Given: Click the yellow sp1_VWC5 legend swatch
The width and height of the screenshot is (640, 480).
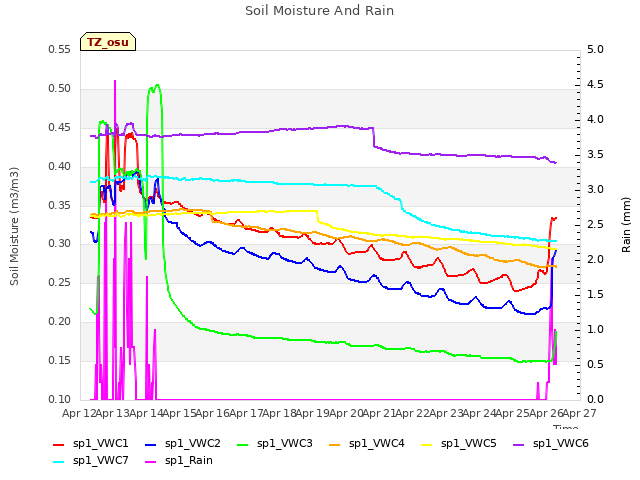Looking at the screenshot, I should click(x=427, y=444).
